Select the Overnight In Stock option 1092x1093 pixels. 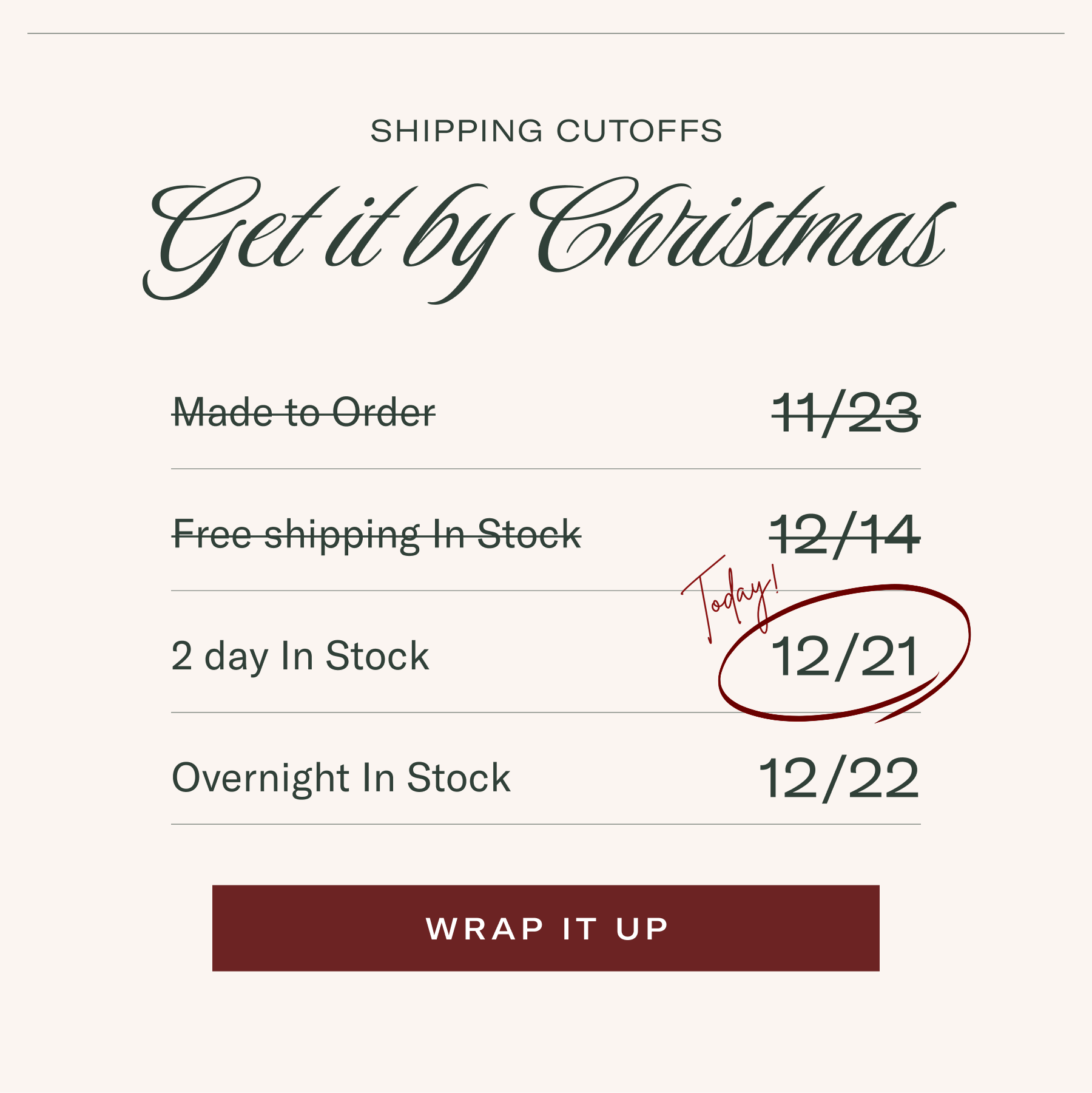click(x=341, y=778)
